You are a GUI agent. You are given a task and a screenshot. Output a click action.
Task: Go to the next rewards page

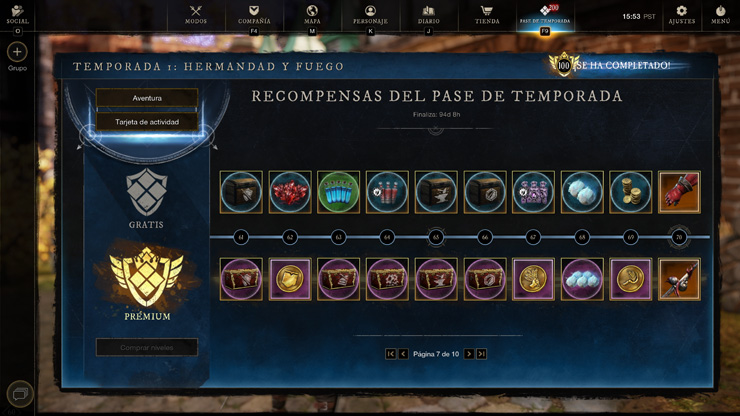tap(469, 354)
